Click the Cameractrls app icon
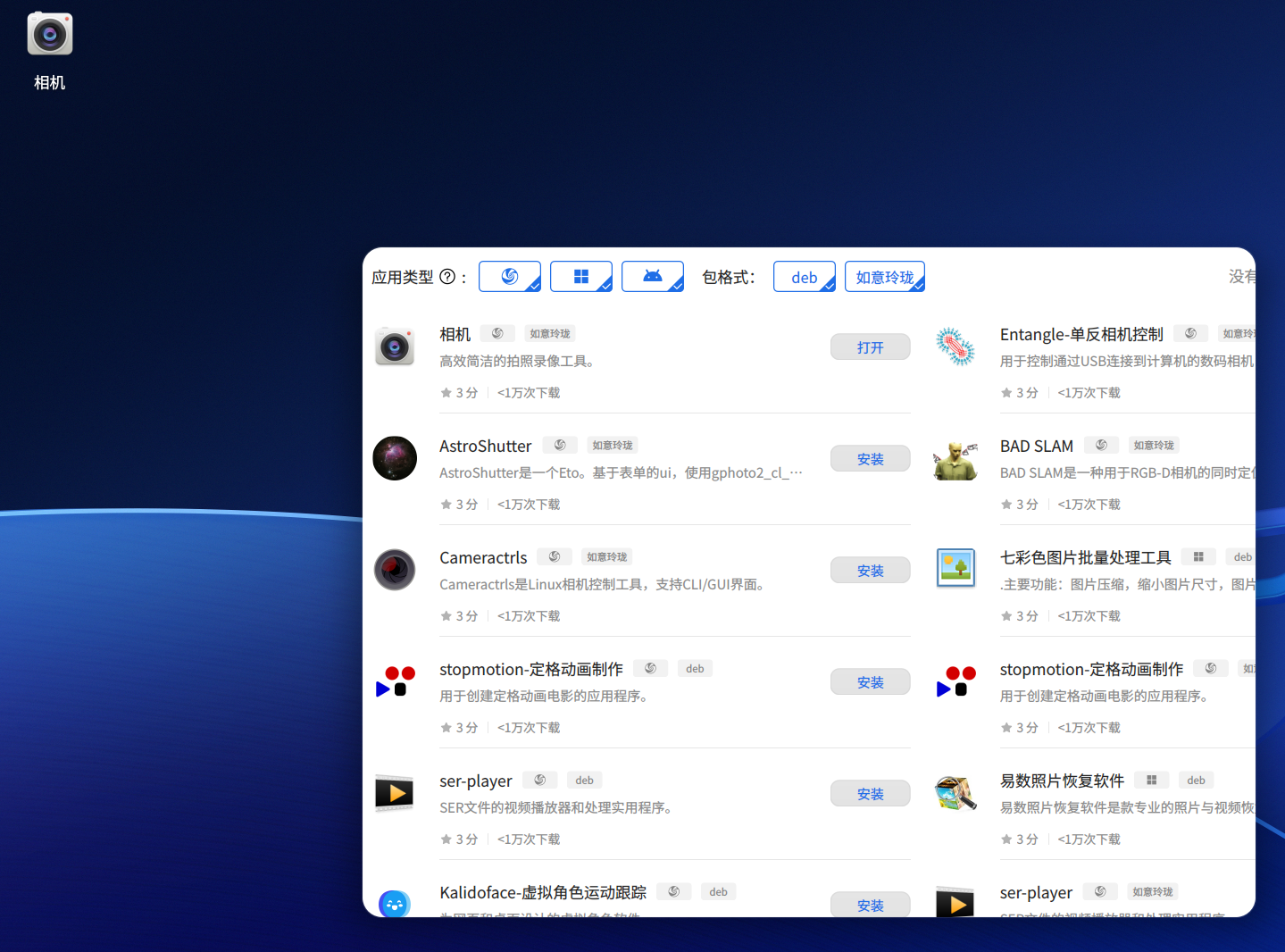The width and height of the screenshot is (1285, 952). (x=395, y=570)
